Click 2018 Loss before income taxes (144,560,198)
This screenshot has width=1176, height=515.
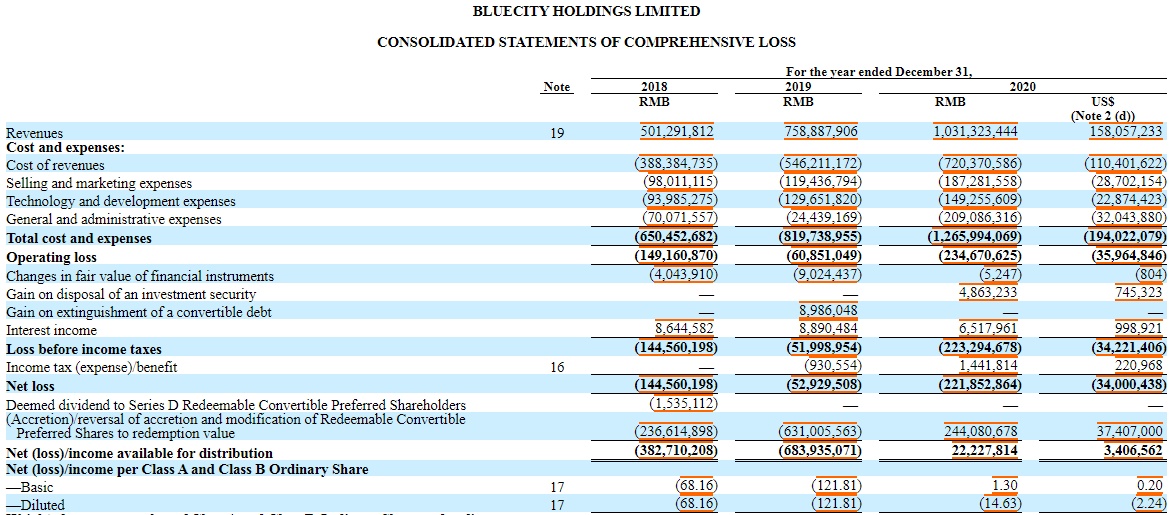[676, 349]
